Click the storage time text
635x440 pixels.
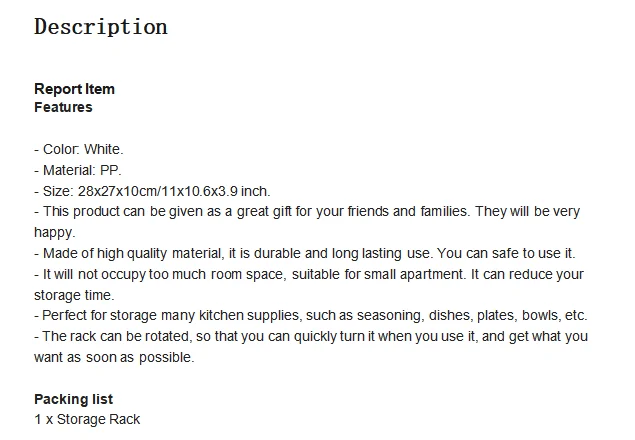(74, 295)
